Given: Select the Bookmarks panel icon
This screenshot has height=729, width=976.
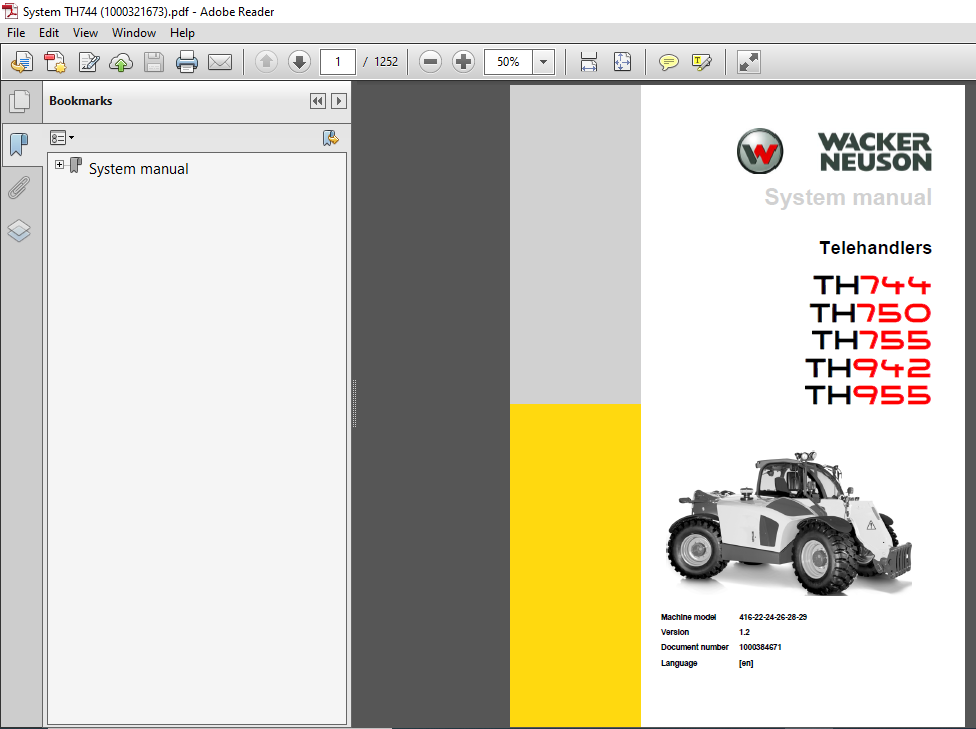Looking at the screenshot, I should 20,144.
